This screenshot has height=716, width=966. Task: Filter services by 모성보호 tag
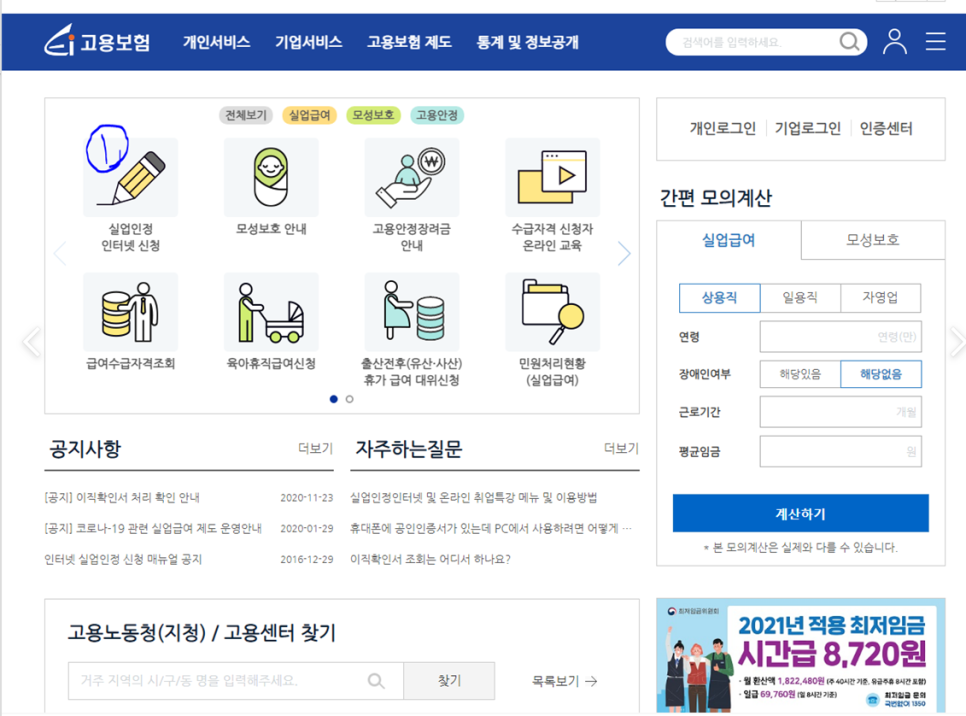[x=373, y=115]
